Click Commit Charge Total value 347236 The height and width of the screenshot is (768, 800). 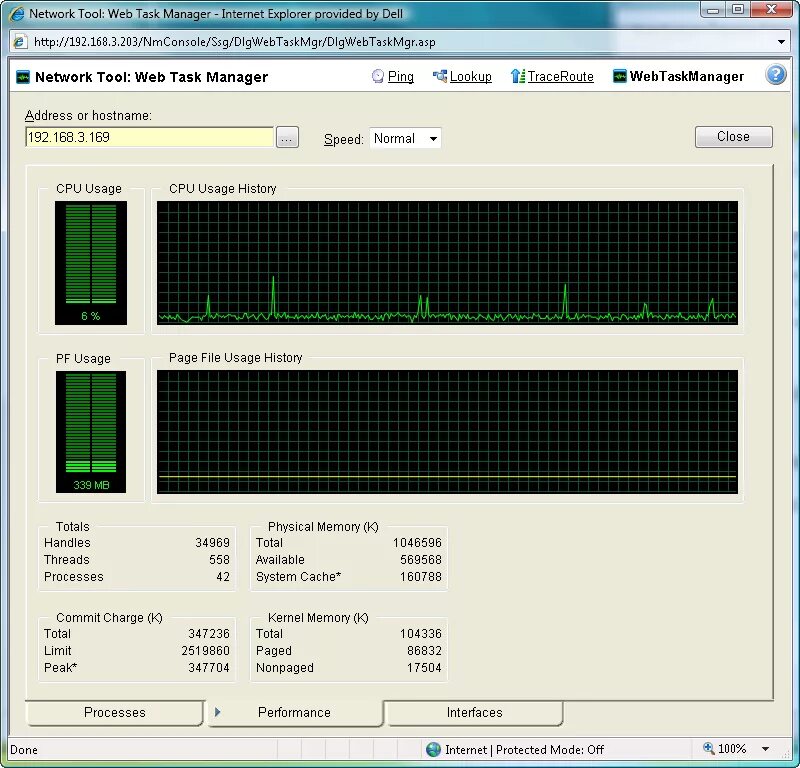209,633
